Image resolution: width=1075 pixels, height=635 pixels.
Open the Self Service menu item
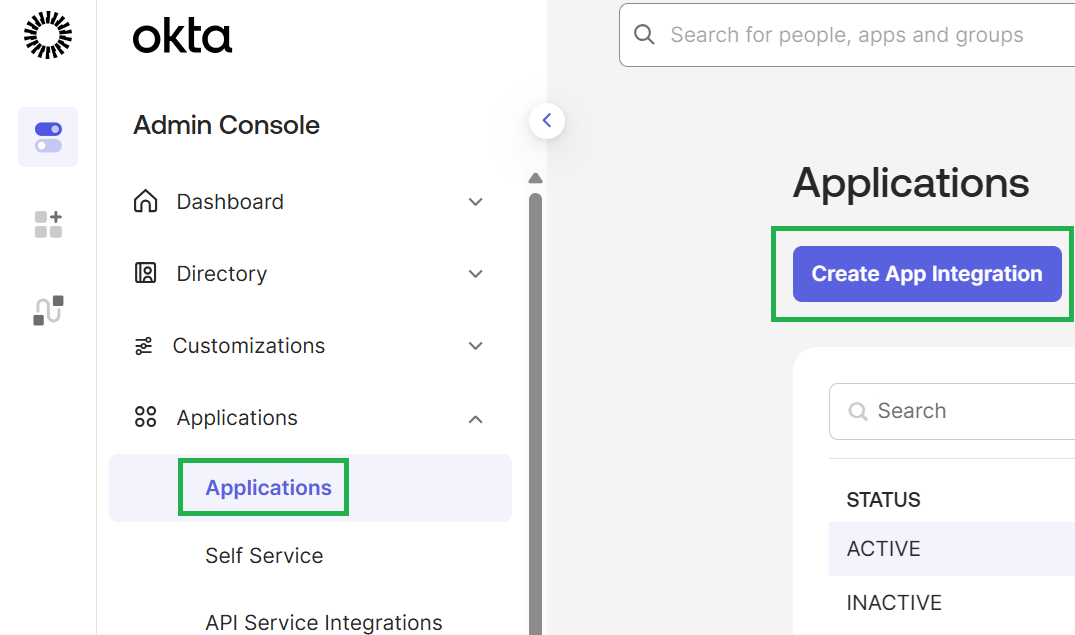(x=264, y=555)
